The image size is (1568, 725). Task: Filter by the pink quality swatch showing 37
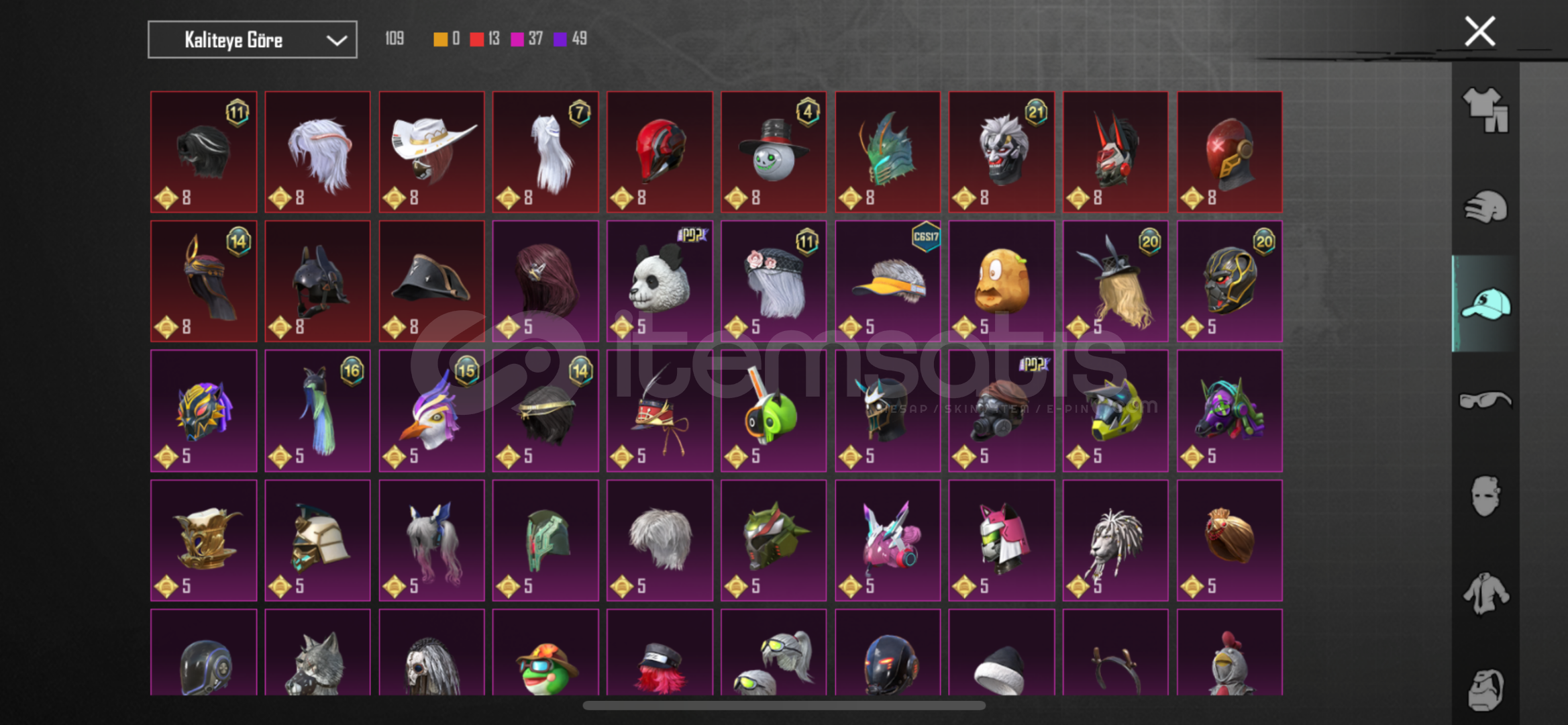click(526, 39)
